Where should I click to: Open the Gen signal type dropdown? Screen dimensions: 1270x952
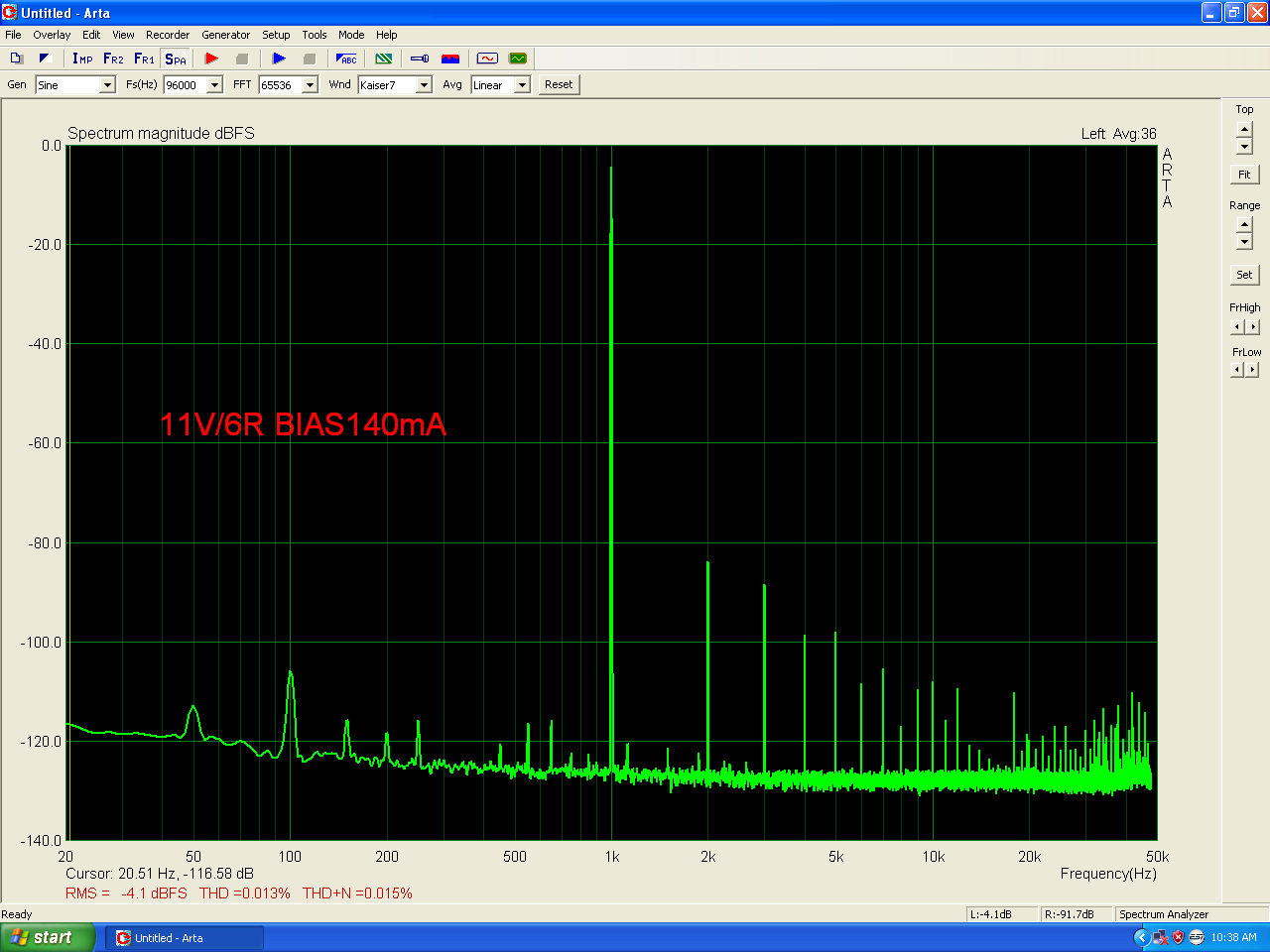click(x=107, y=85)
